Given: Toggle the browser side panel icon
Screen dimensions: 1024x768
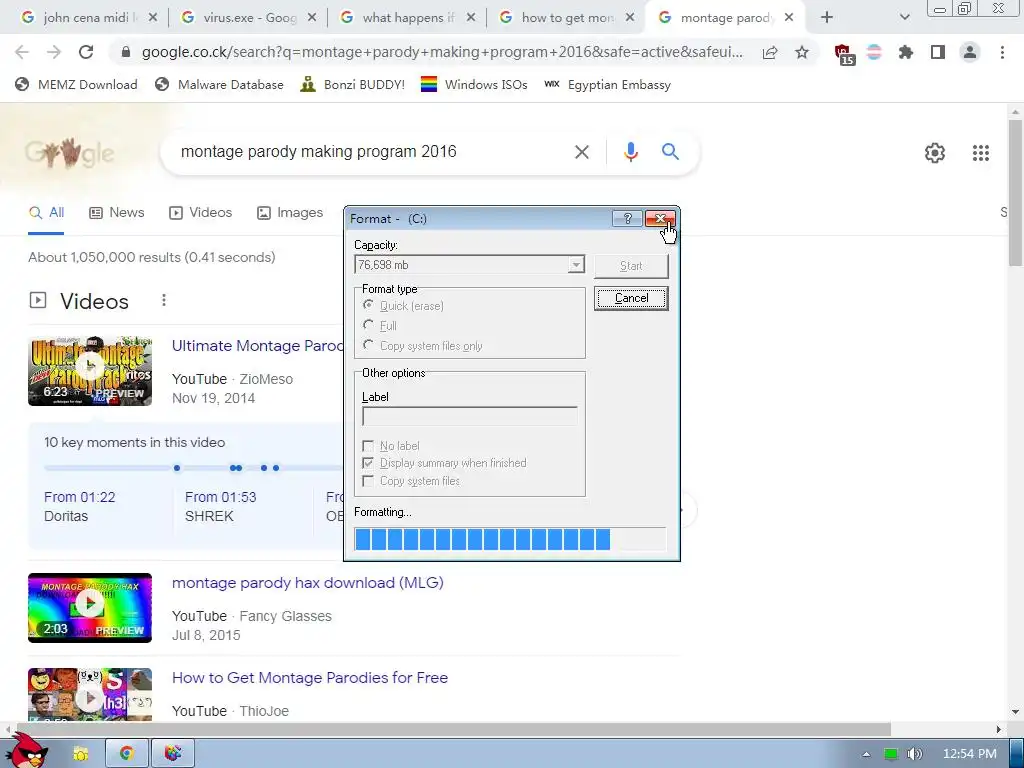Looking at the screenshot, I should 938,52.
